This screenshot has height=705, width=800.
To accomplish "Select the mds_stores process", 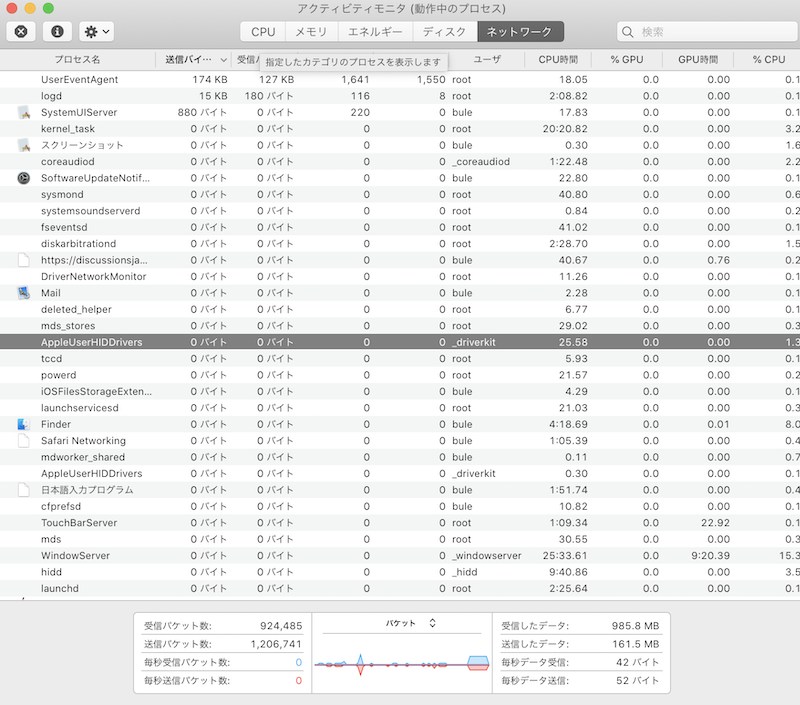I will point(400,325).
